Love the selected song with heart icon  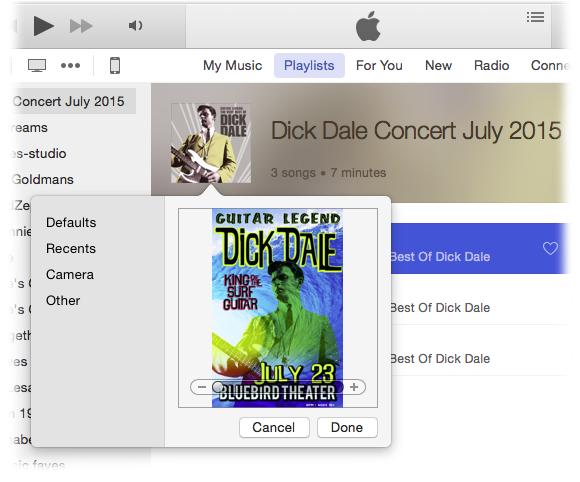[x=550, y=248]
